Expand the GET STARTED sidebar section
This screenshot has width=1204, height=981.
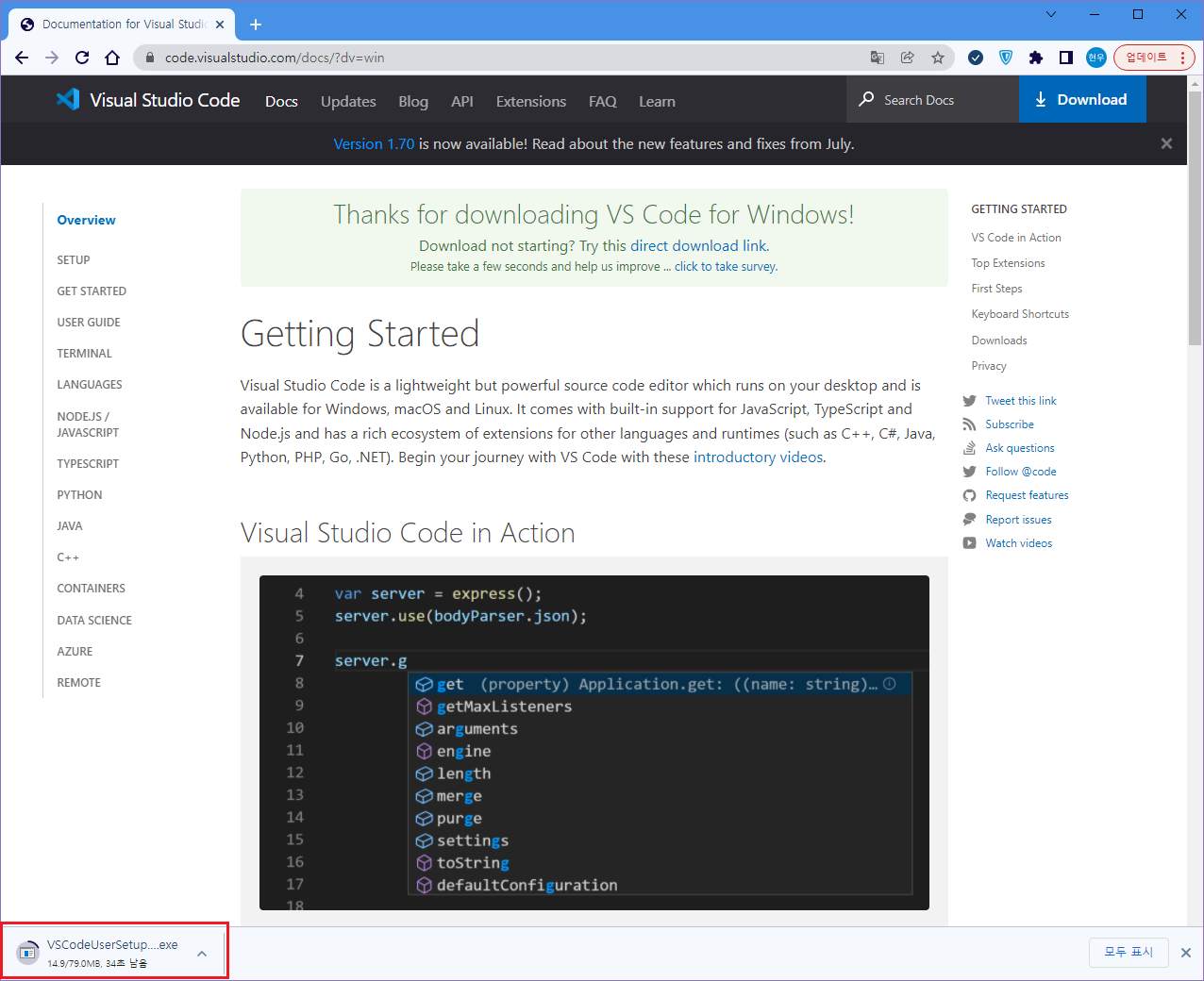click(x=92, y=291)
